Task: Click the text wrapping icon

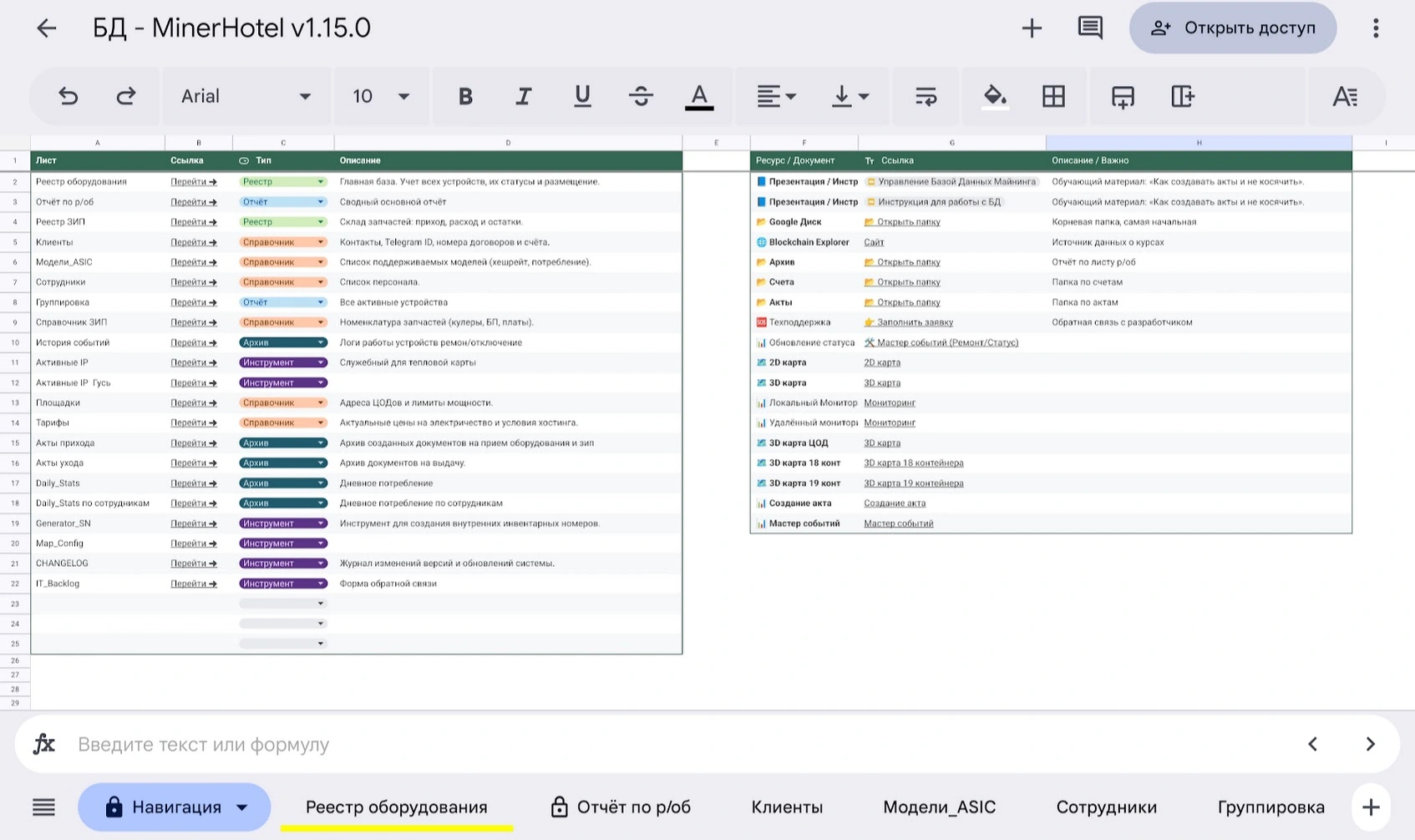Action: coord(926,97)
